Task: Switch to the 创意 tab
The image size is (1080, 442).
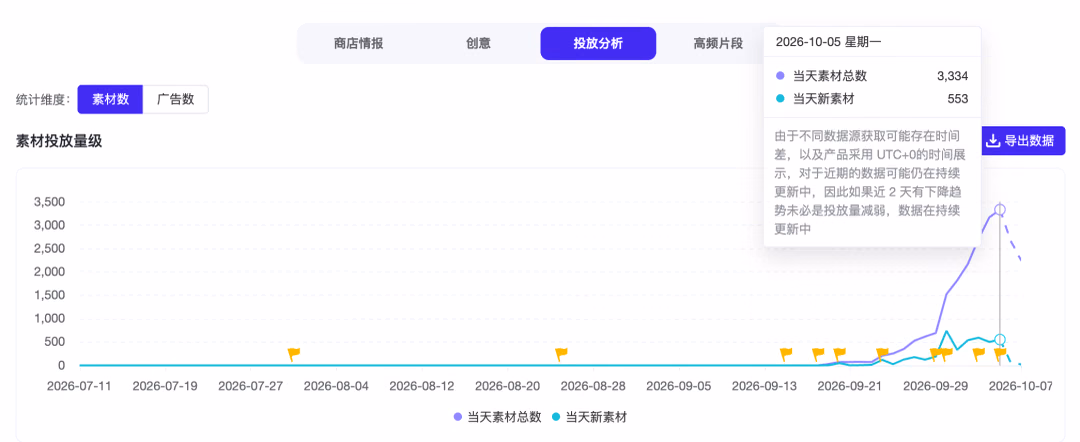Action: 478,44
